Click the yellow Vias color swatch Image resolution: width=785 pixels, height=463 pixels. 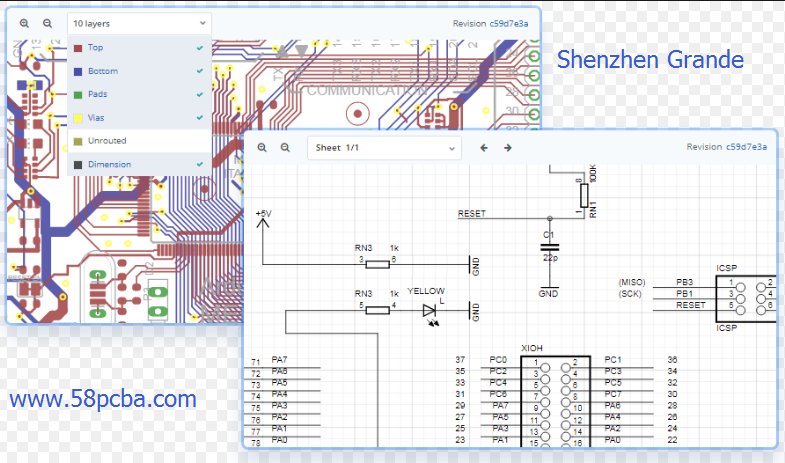point(78,118)
